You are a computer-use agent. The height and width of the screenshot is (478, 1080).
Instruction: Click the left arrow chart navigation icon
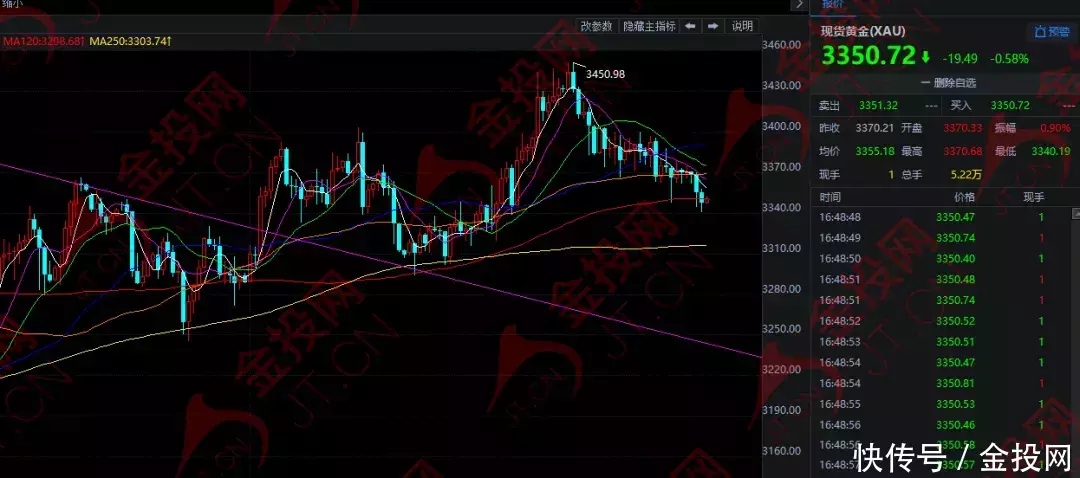(x=691, y=26)
